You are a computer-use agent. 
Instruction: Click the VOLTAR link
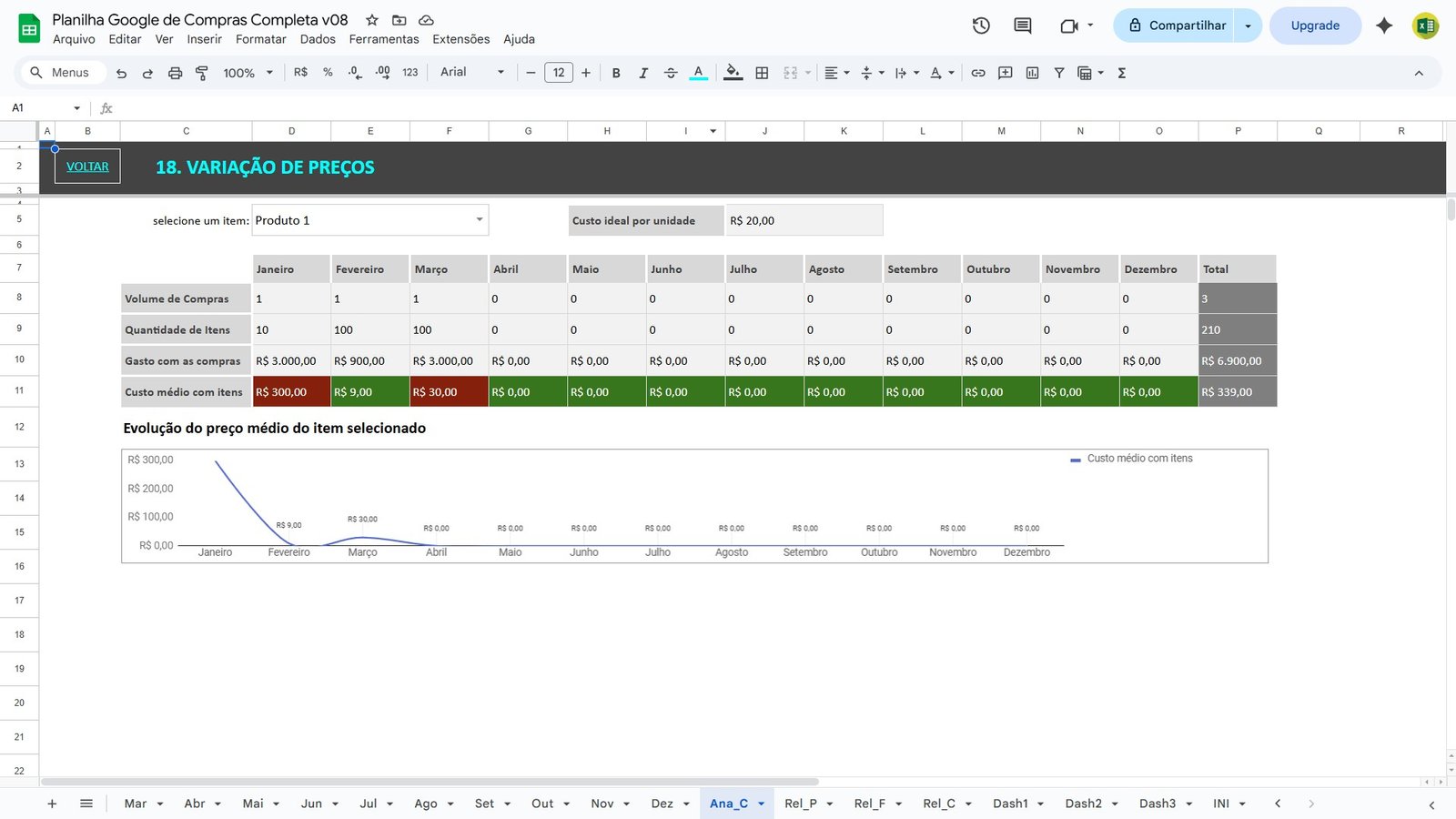86,166
